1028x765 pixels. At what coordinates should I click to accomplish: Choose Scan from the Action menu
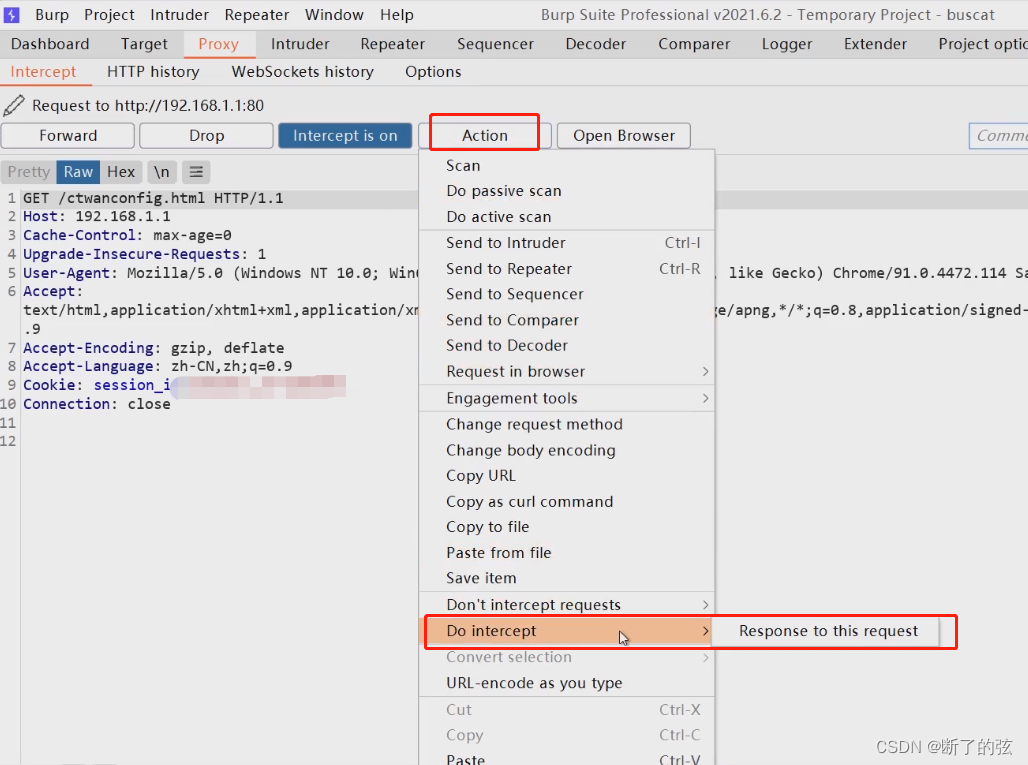click(x=566, y=166)
